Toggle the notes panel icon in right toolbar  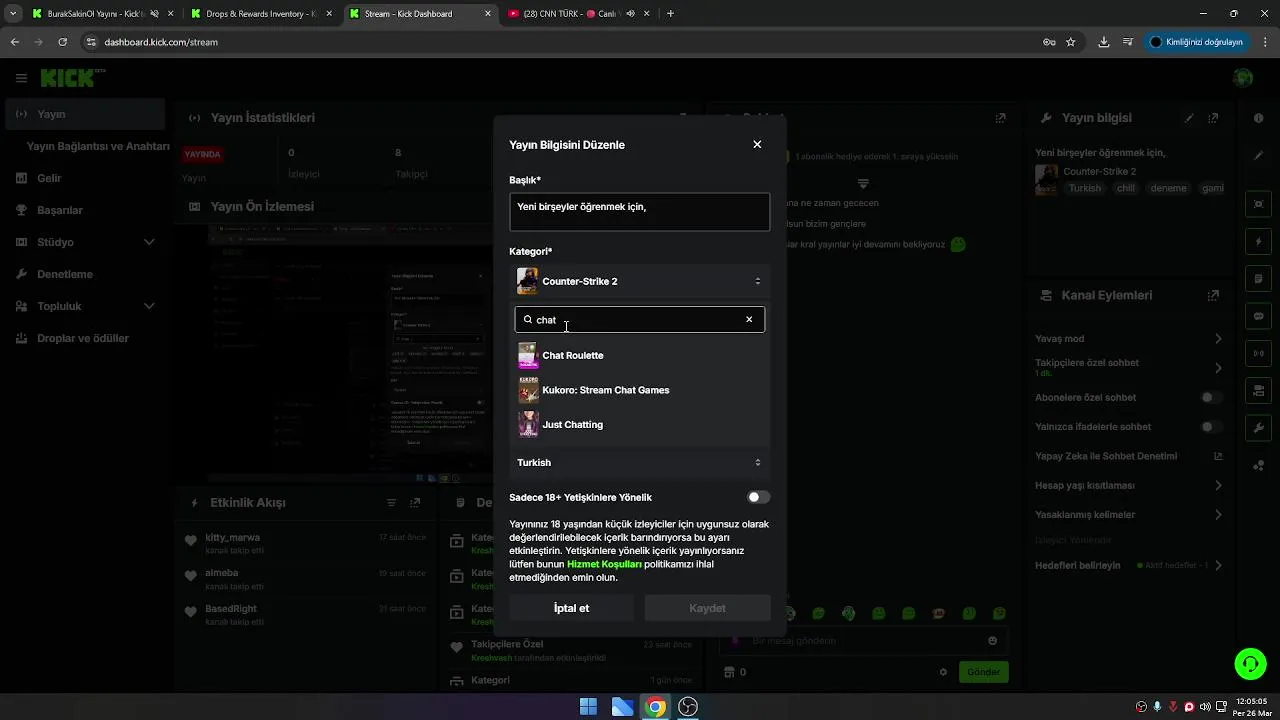click(1259, 279)
